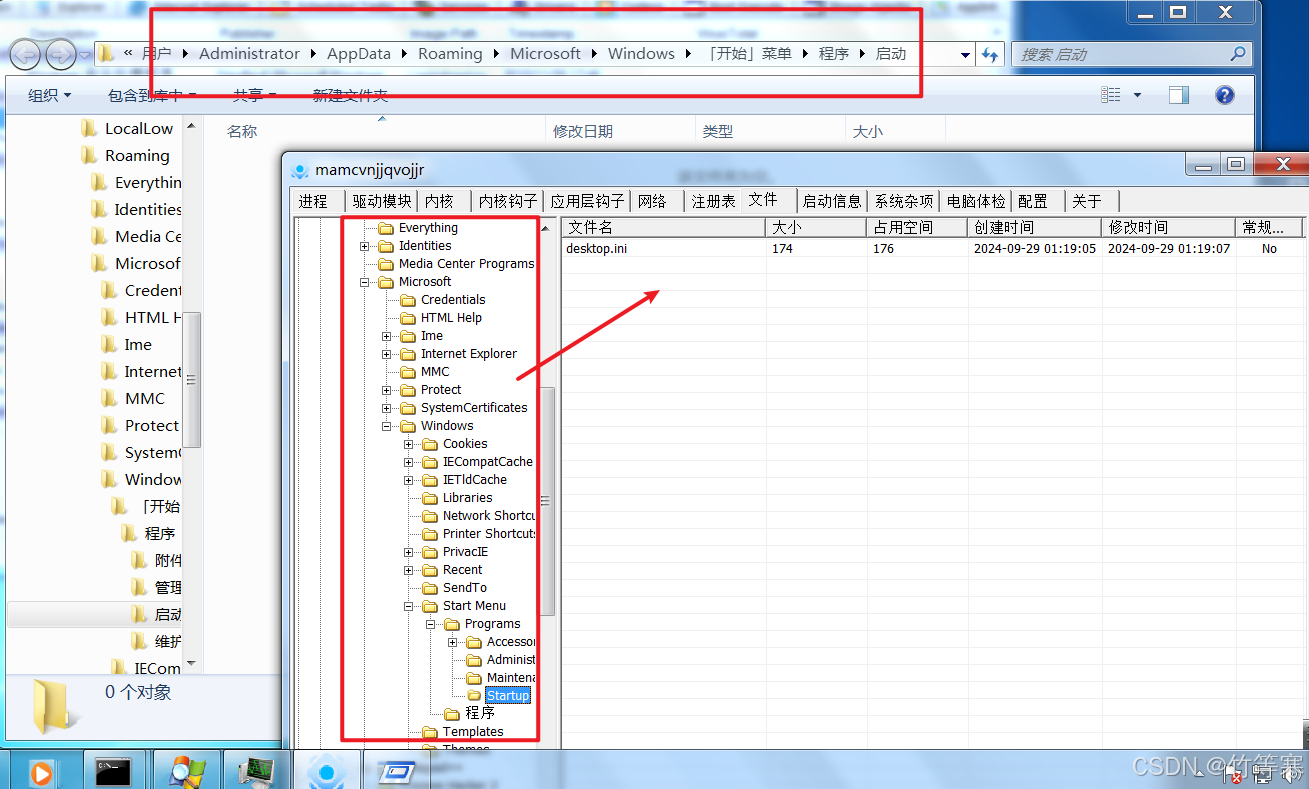Switch to the 进程 tab

click(313, 201)
